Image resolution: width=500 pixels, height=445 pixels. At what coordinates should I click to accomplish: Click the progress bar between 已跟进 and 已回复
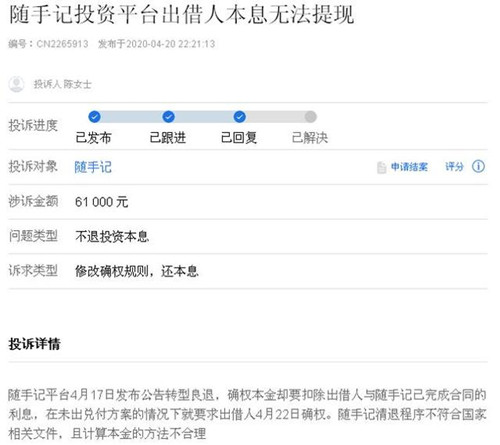tap(204, 117)
